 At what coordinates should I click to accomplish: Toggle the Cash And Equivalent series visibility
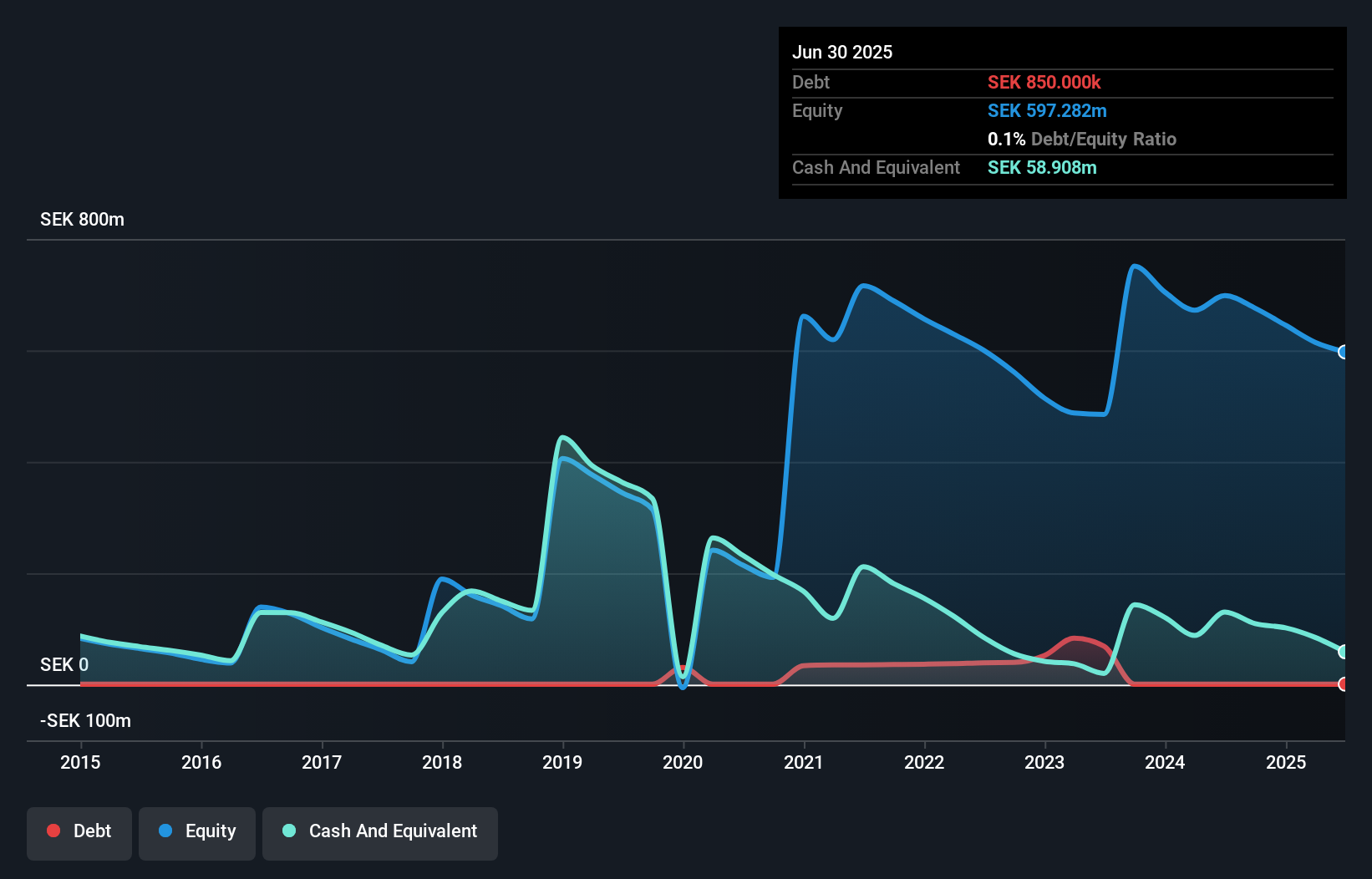(x=379, y=832)
